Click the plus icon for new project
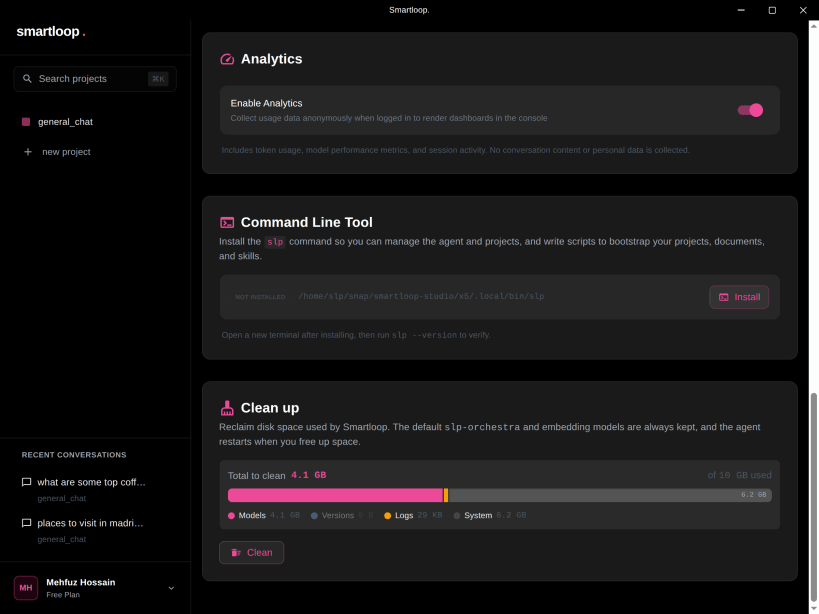Image resolution: width=819 pixels, height=614 pixels. (28, 152)
